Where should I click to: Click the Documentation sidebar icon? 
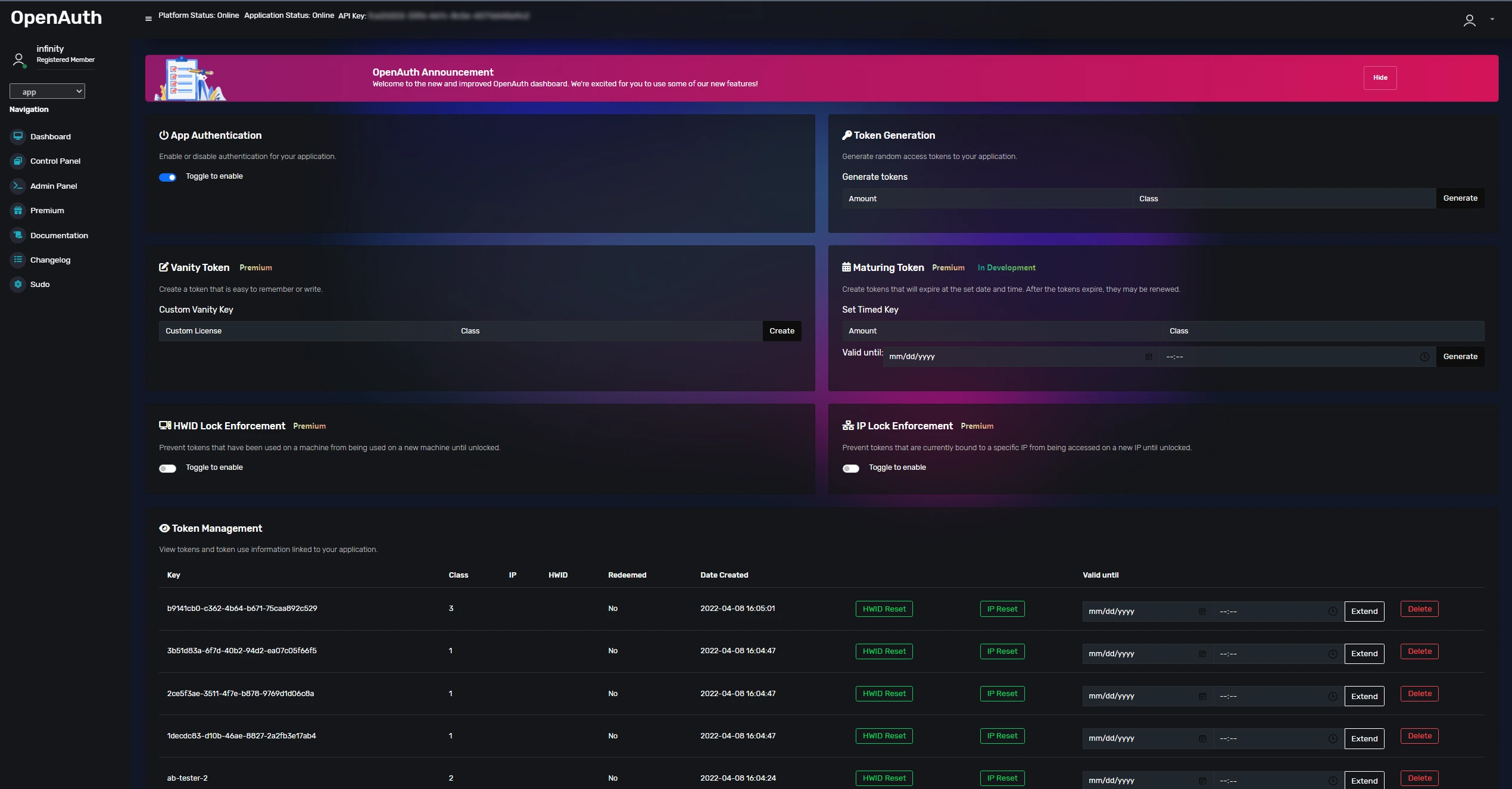click(18, 236)
